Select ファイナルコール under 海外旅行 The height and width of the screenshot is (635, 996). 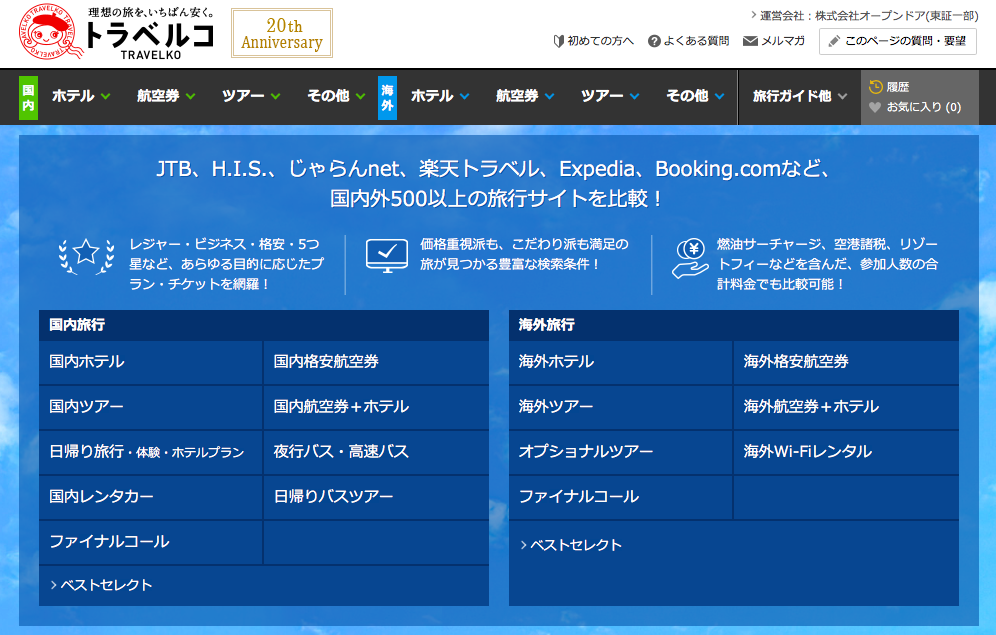pyautogui.click(x=621, y=497)
